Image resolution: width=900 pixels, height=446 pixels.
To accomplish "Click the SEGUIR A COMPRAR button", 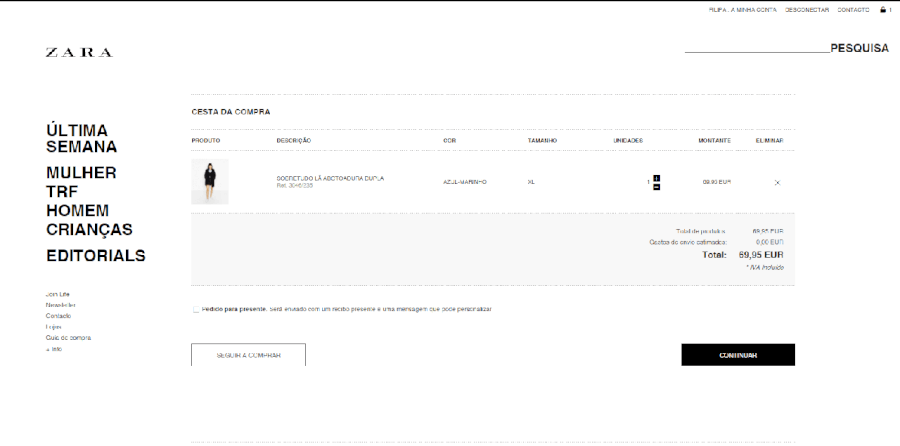I will click(249, 355).
